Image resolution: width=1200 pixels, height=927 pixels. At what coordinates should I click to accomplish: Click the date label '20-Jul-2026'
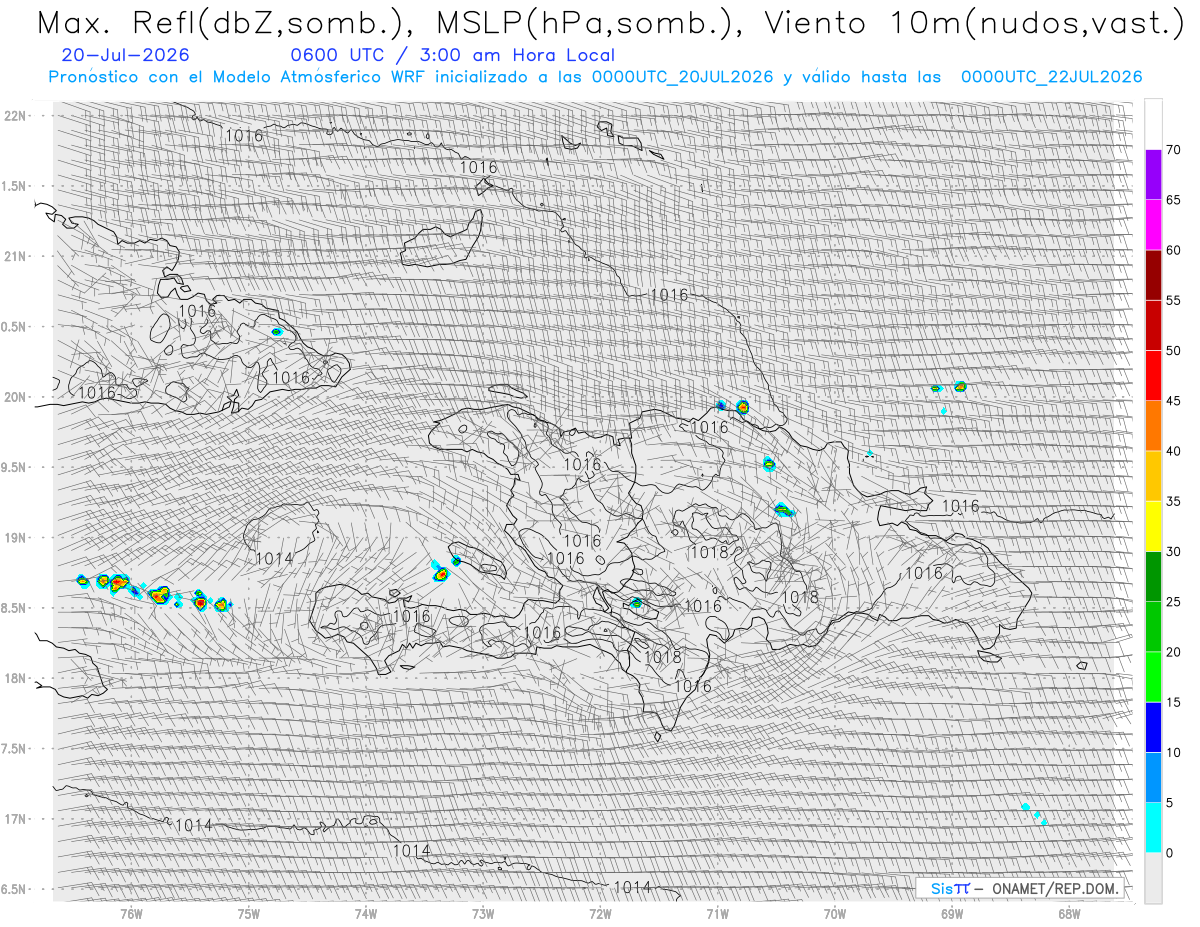[125, 56]
